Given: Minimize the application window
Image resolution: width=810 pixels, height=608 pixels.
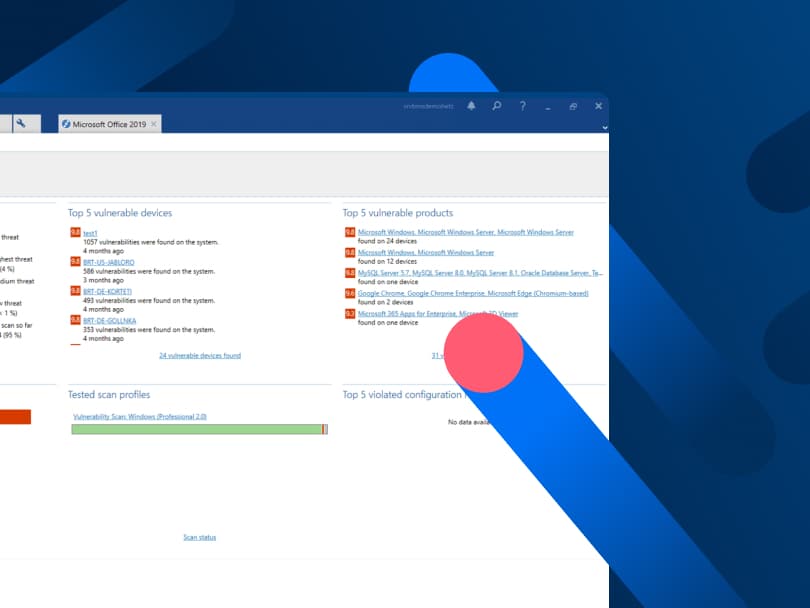Looking at the screenshot, I should pyautogui.click(x=548, y=107).
